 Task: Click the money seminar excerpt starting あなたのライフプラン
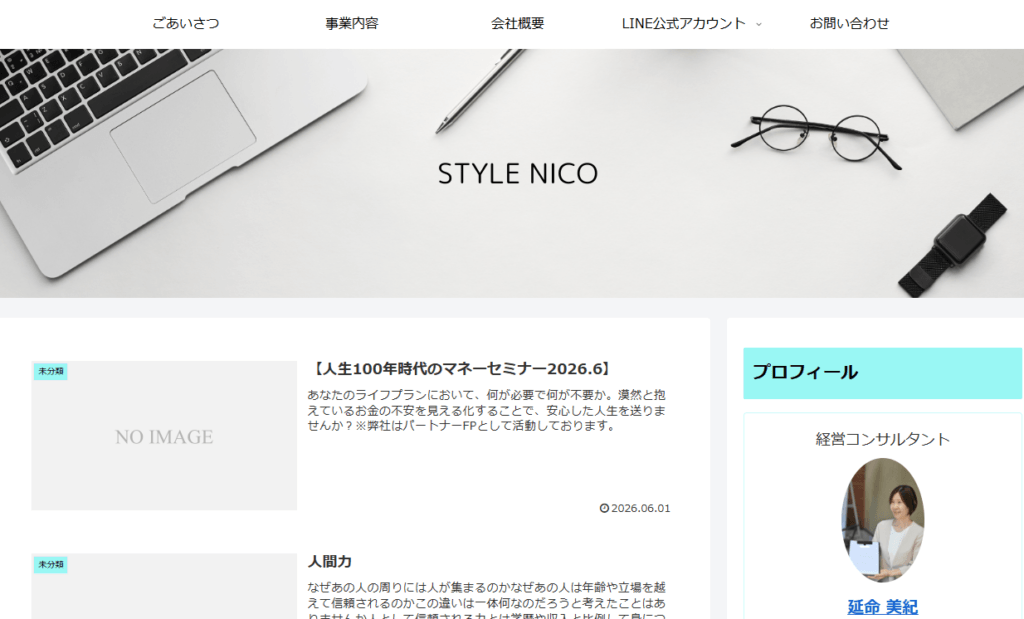pos(487,411)
